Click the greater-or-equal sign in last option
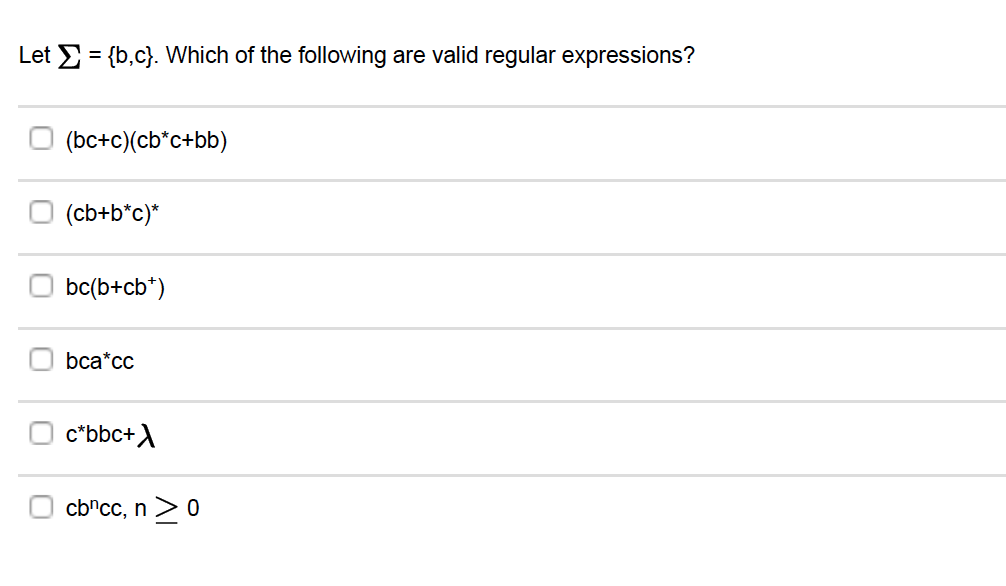 [x=167, y=510]
